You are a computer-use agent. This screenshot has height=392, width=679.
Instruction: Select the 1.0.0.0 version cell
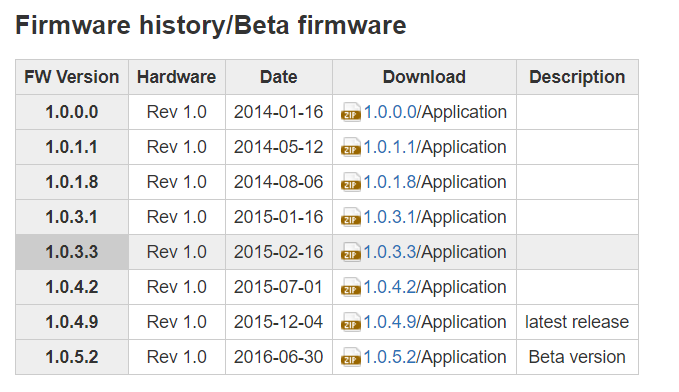72,112
